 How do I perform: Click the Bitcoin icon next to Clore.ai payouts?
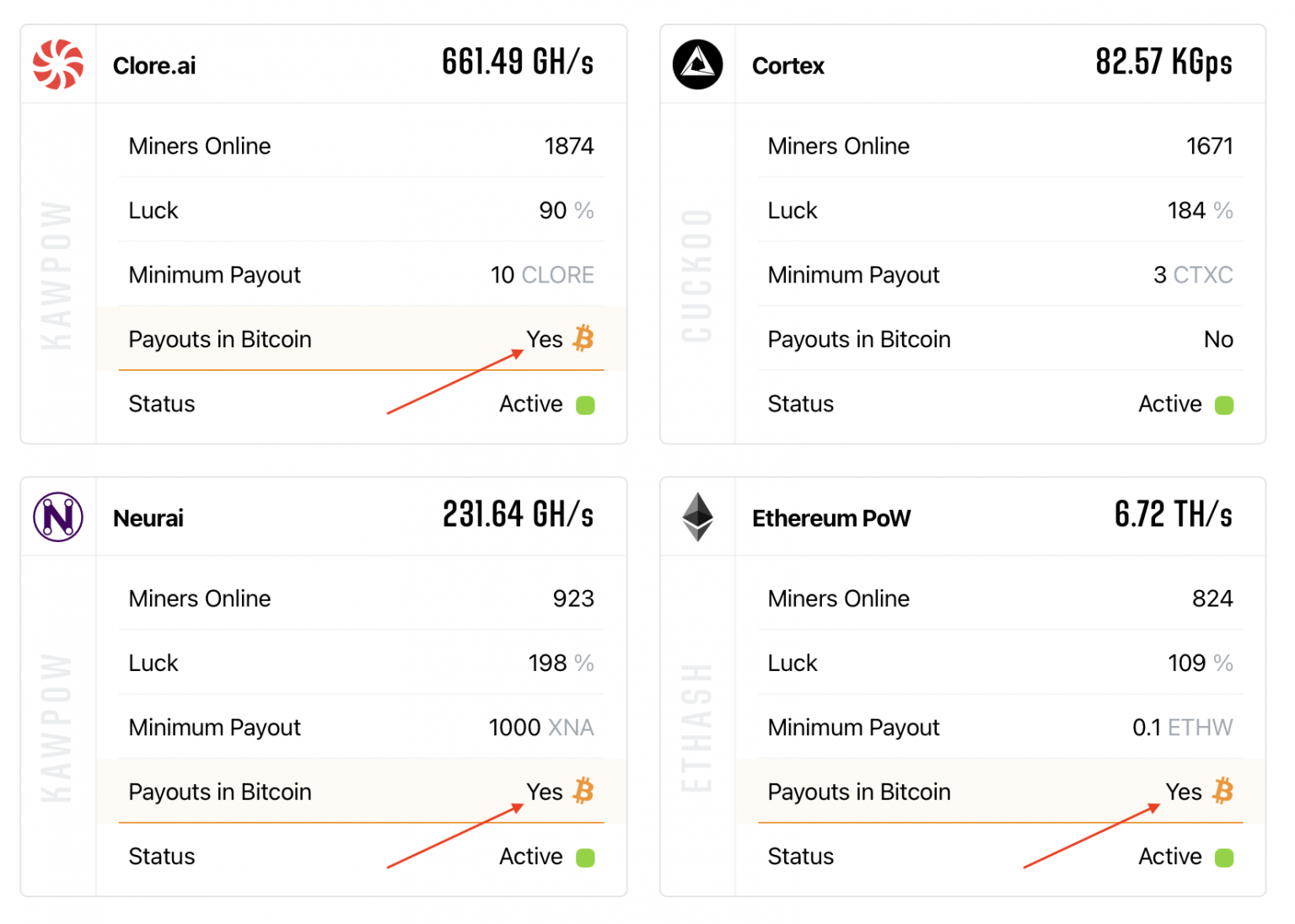click(x=583, y=339)
